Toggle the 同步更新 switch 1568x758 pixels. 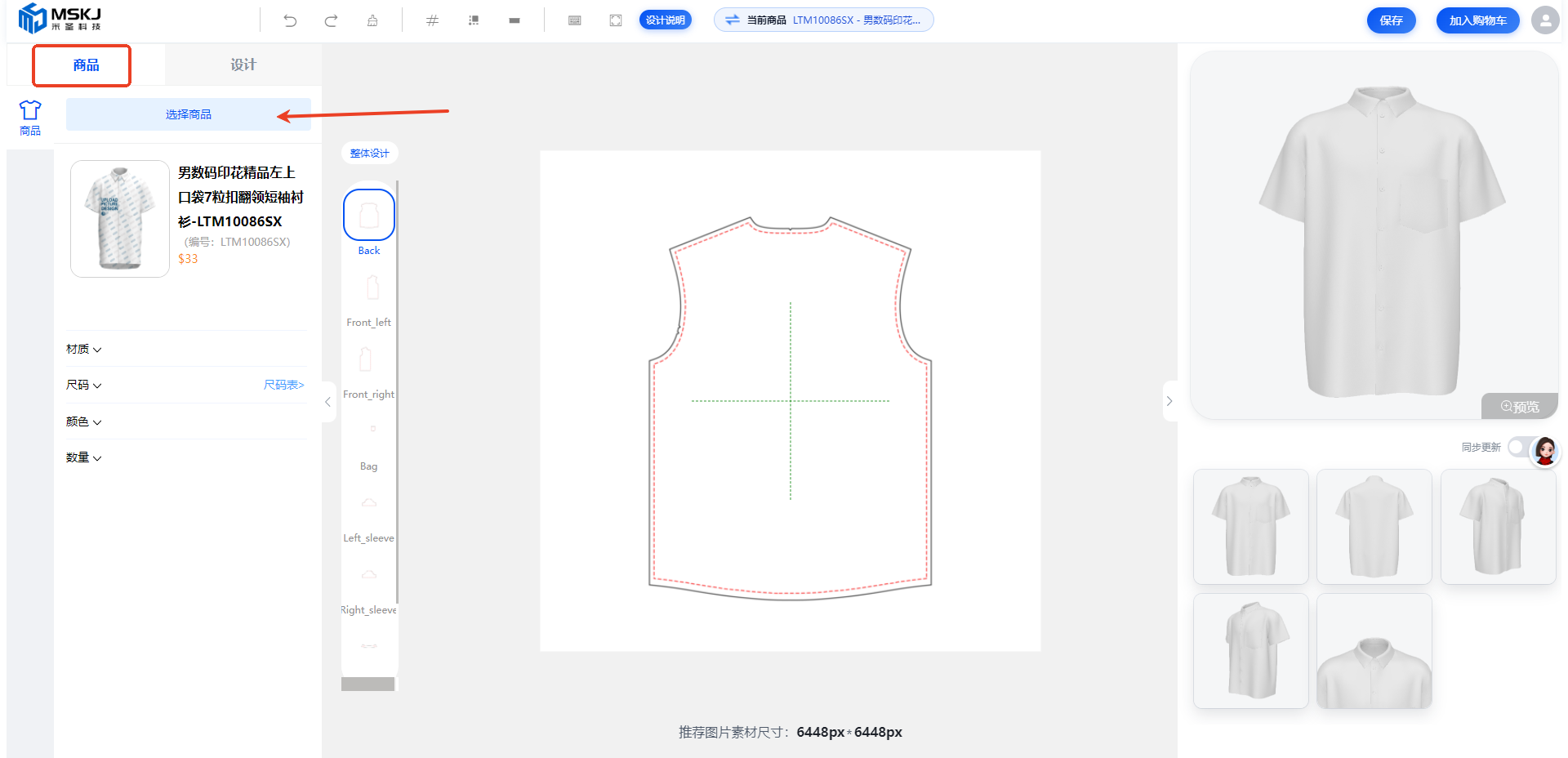[x=1519, y=447]
